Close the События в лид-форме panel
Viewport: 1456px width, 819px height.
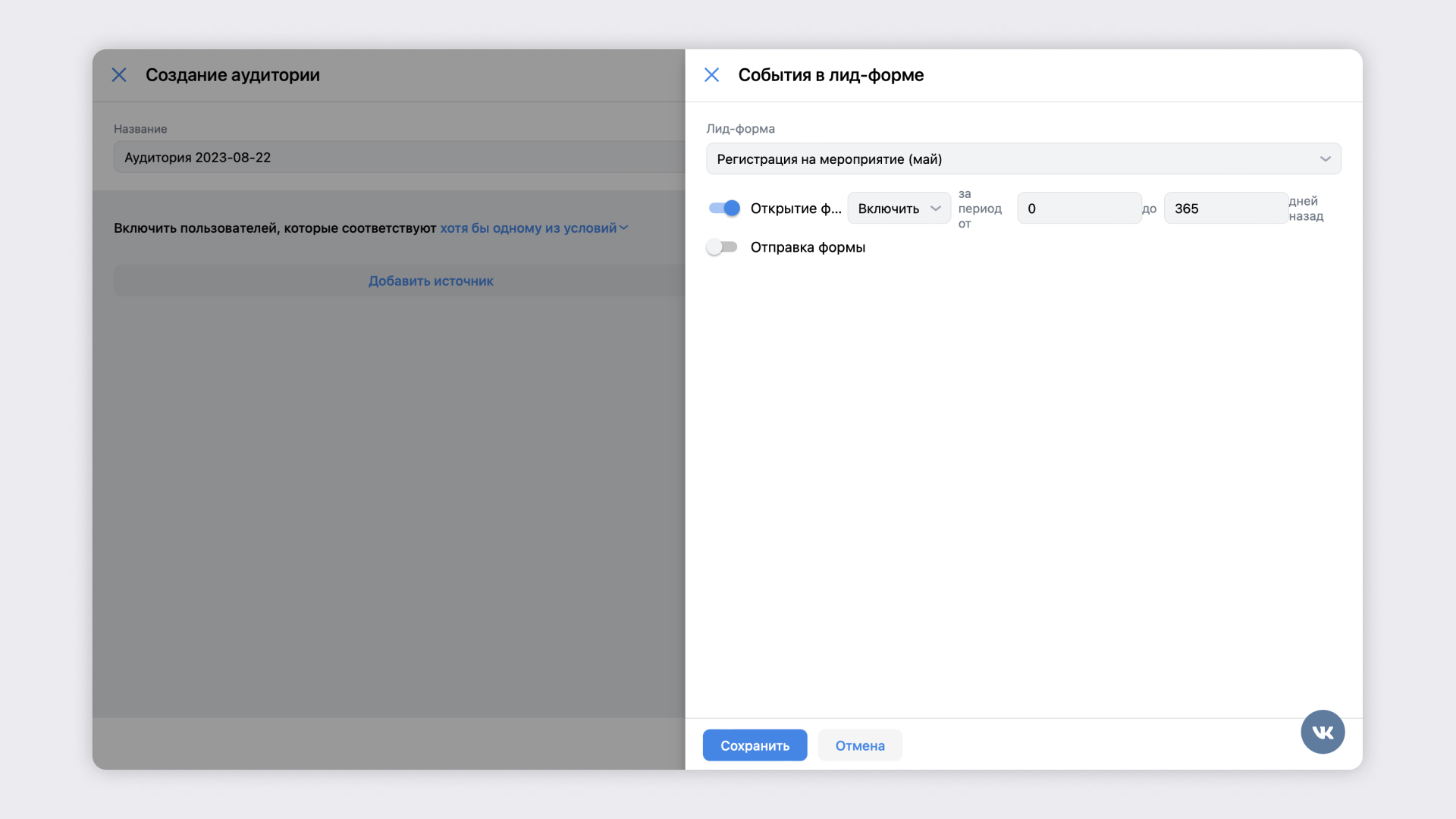[711, 75]
